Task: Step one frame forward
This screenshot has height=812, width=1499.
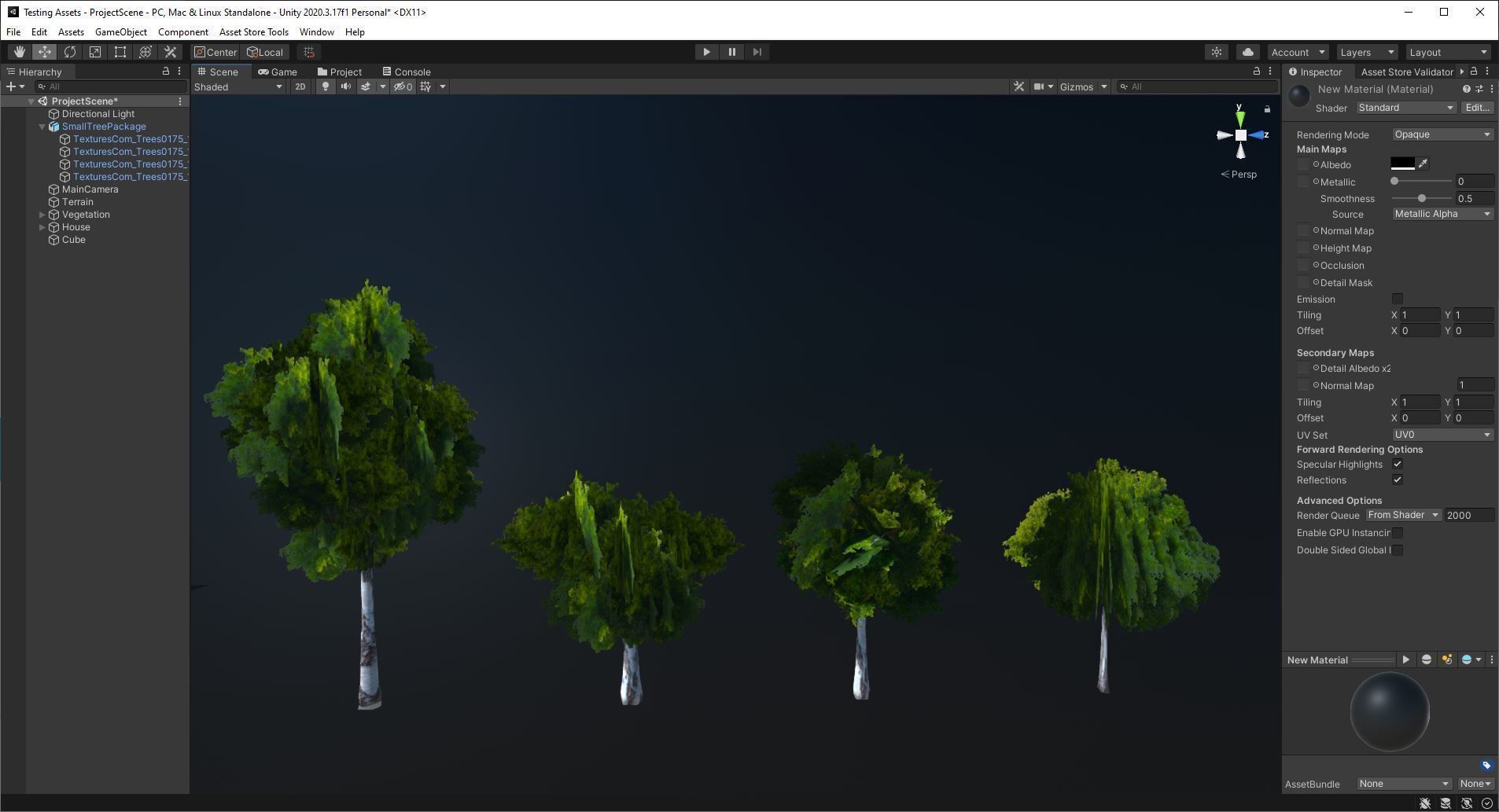Action: [x=757, y=52]
